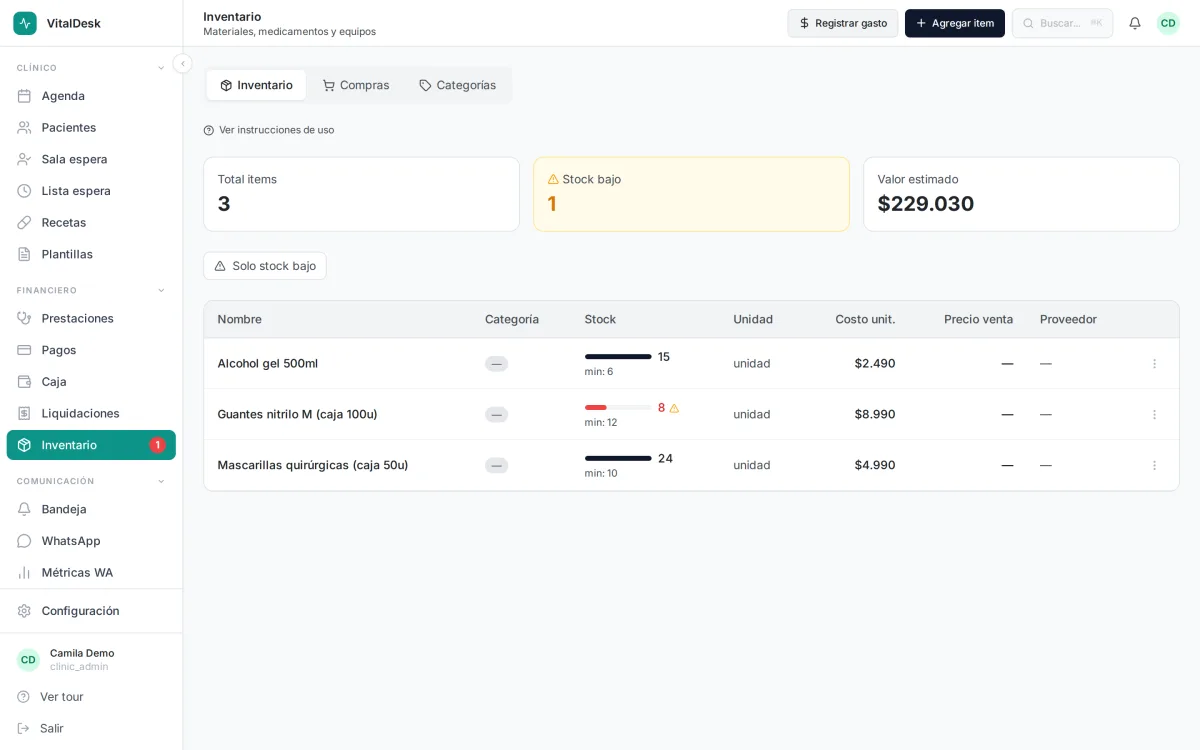The image size is (1200, 750).
Task: Open Recetas in the sidebar
Action: pos(91,223)
